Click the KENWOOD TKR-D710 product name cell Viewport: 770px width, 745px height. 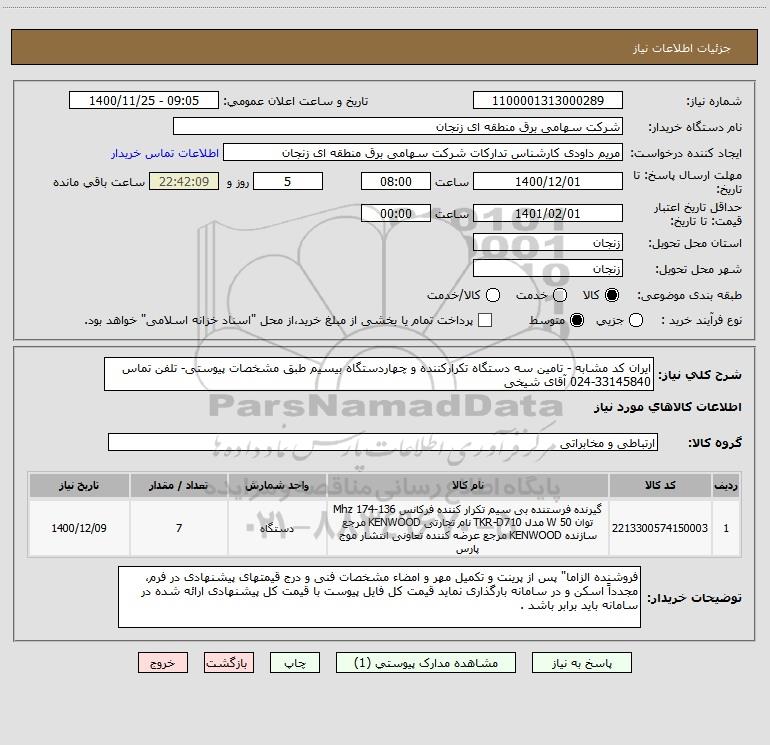pyautogui.click(x=468, y=528)
